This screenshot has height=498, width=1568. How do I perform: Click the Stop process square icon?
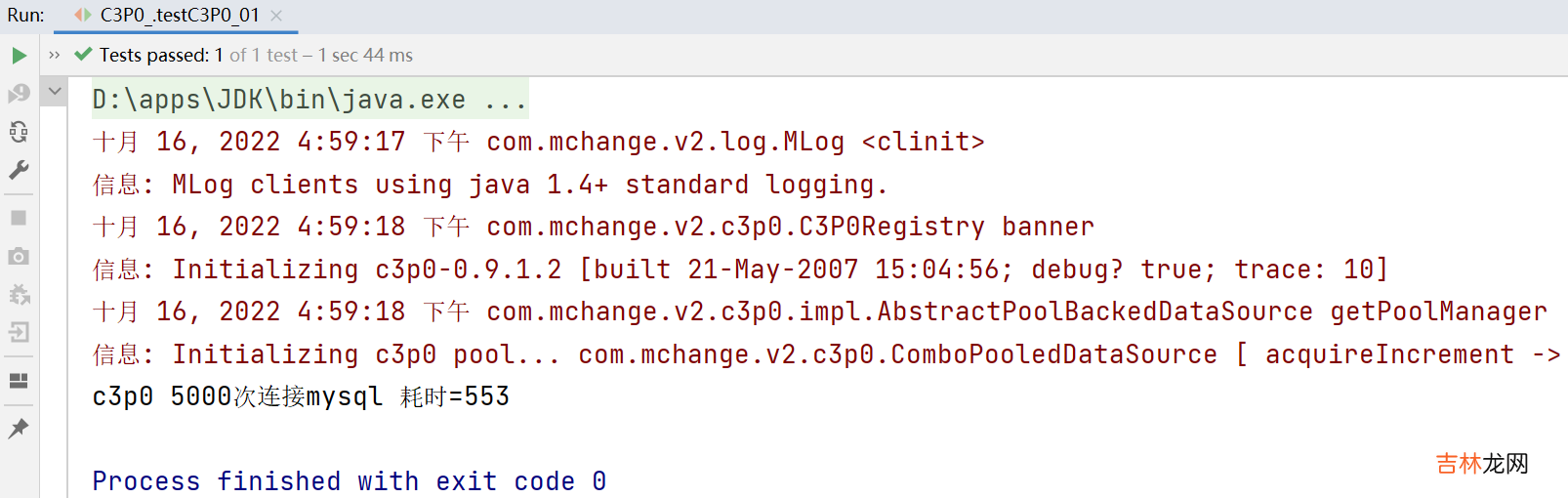click(19, 218)
